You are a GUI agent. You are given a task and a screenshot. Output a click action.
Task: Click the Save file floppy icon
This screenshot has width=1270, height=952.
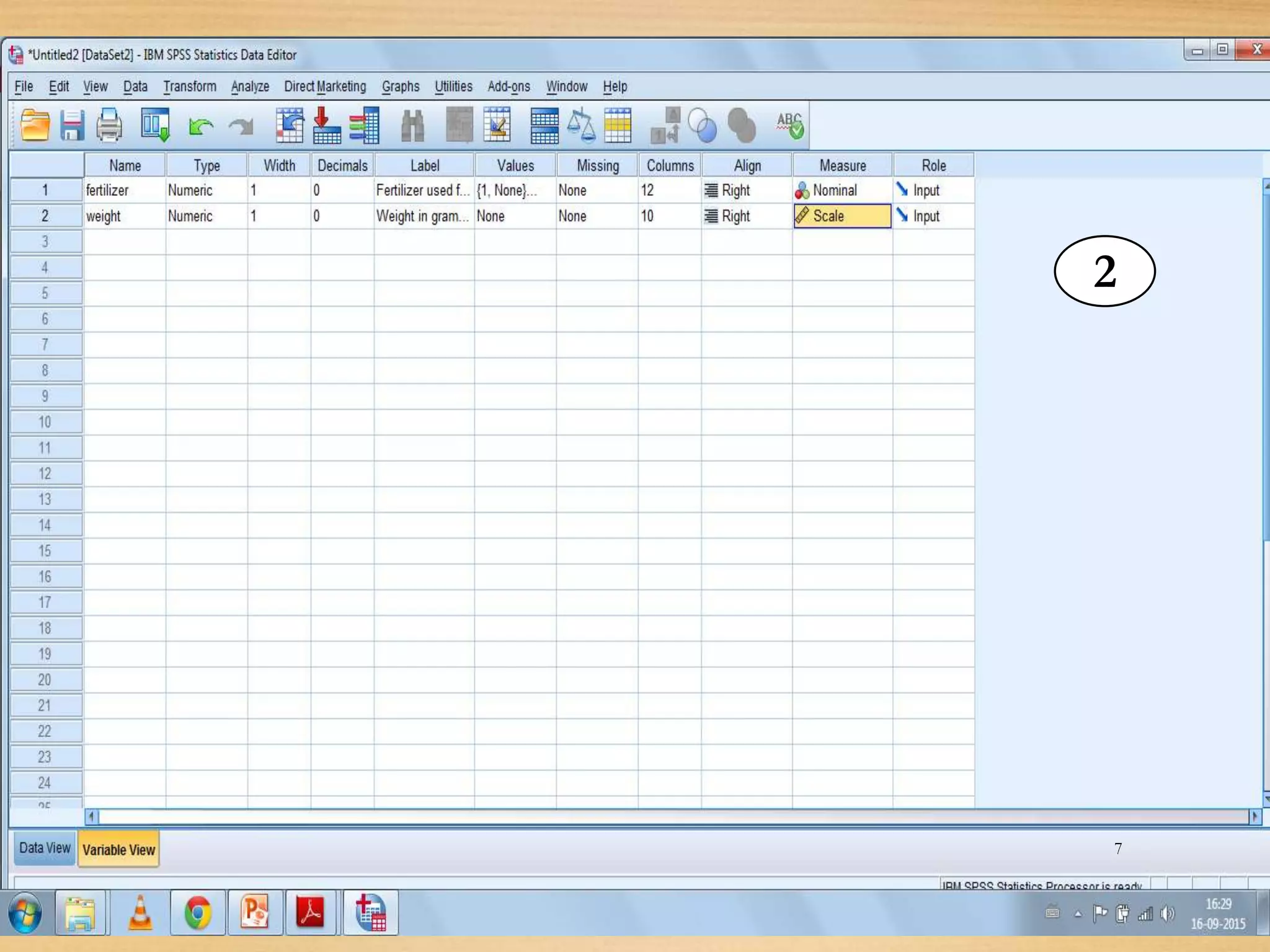[x=72, y=125]
